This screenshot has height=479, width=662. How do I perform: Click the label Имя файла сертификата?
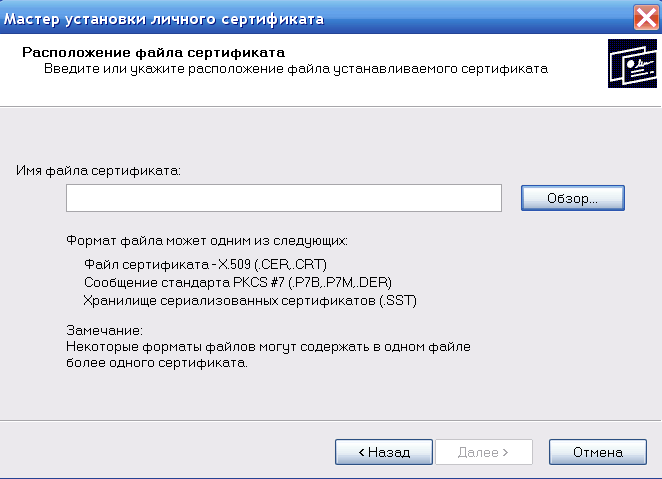(x=98, y=170)
